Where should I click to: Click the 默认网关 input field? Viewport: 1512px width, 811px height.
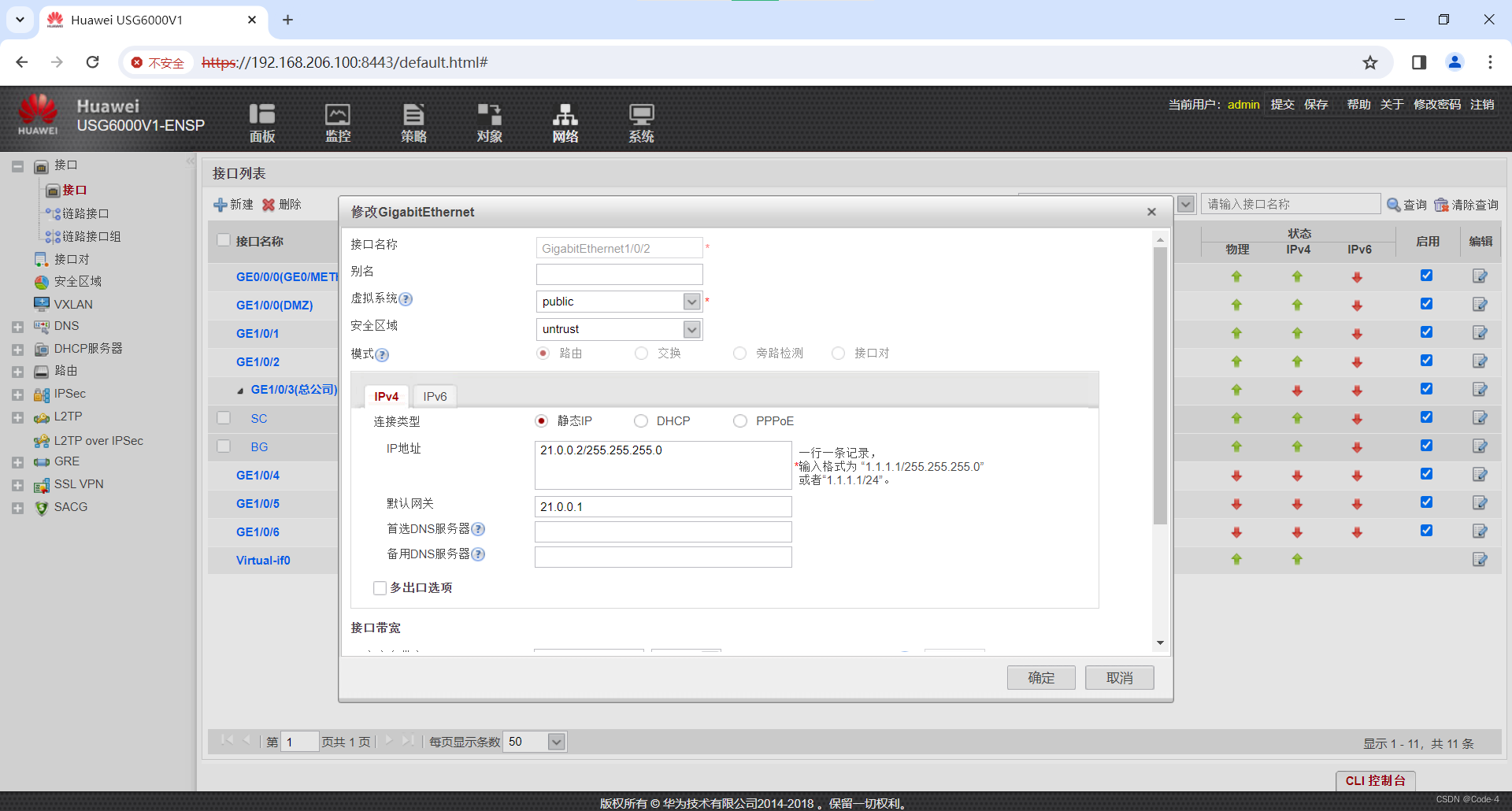coord(663,506)
